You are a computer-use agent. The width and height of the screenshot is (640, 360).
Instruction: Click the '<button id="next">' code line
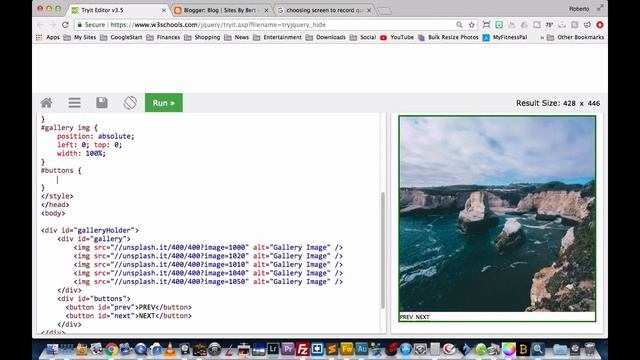pos(129,316)
